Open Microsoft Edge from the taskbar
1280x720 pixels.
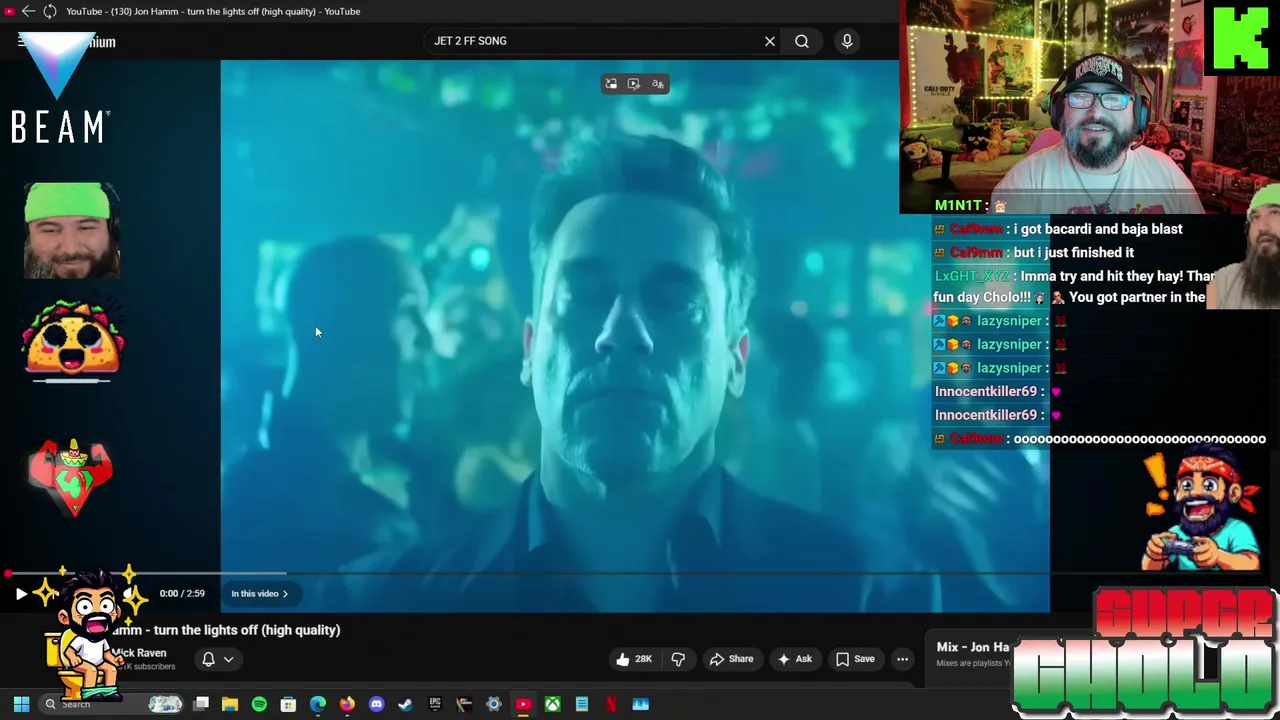click(318, 704)
